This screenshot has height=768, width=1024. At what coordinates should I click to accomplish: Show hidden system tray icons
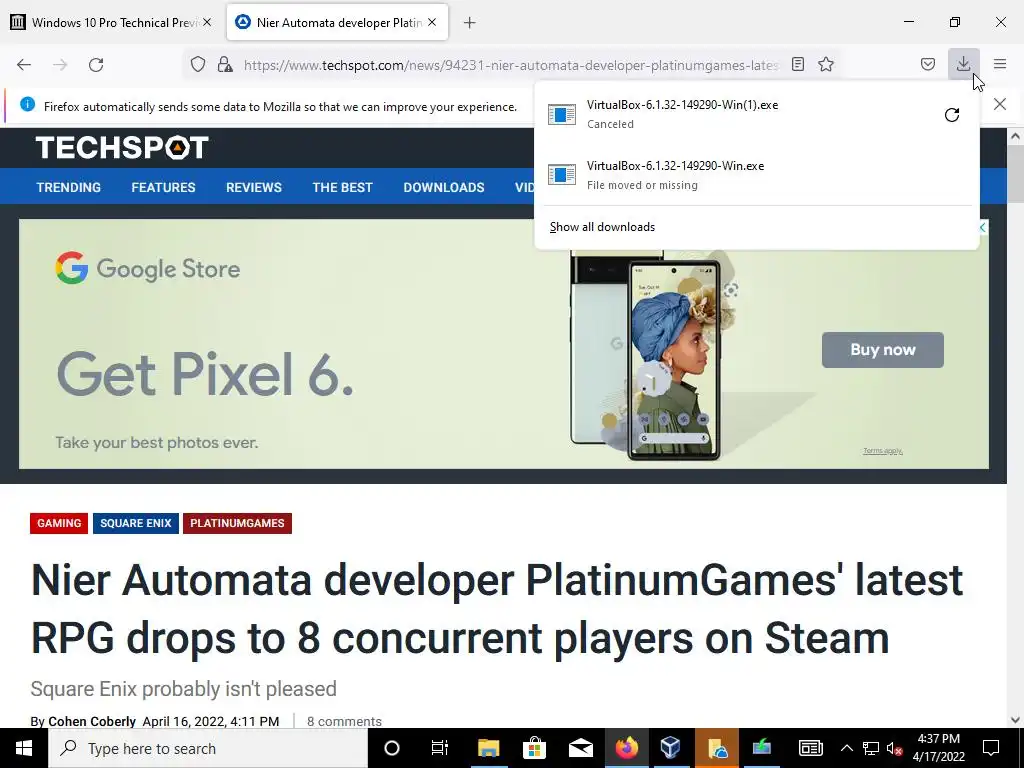[846, 748]
